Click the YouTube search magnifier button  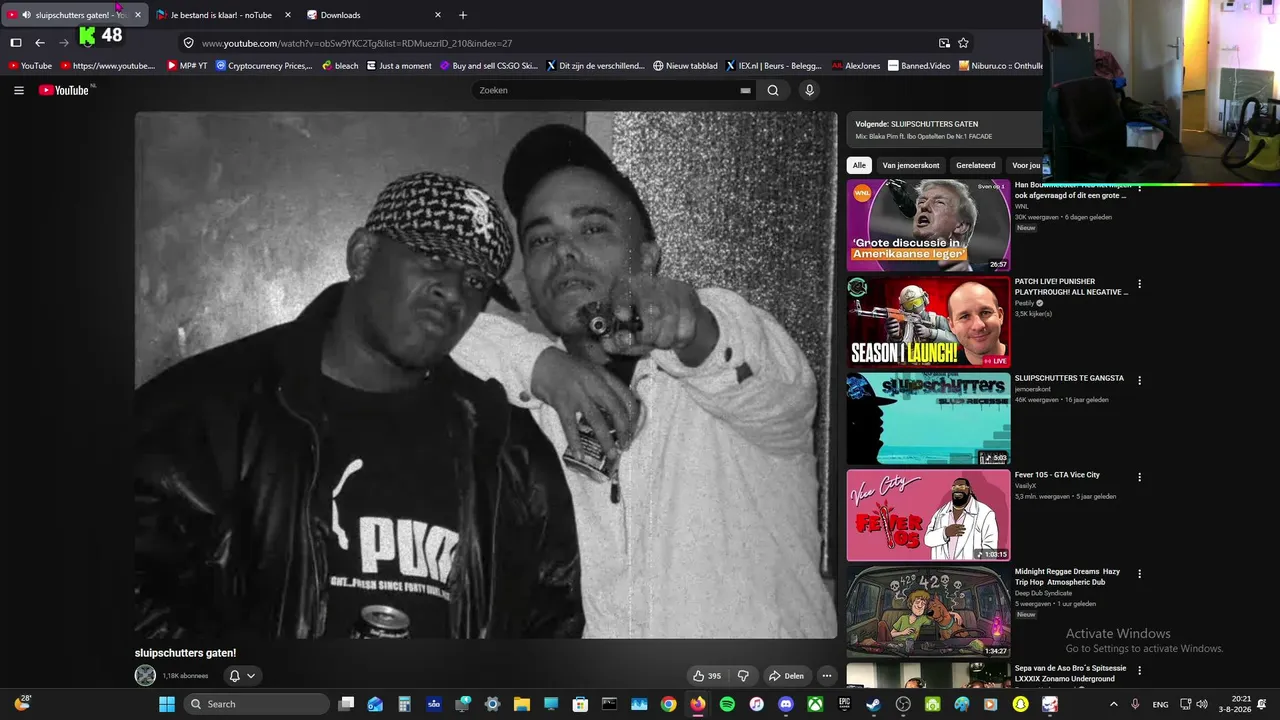(773, 90)
